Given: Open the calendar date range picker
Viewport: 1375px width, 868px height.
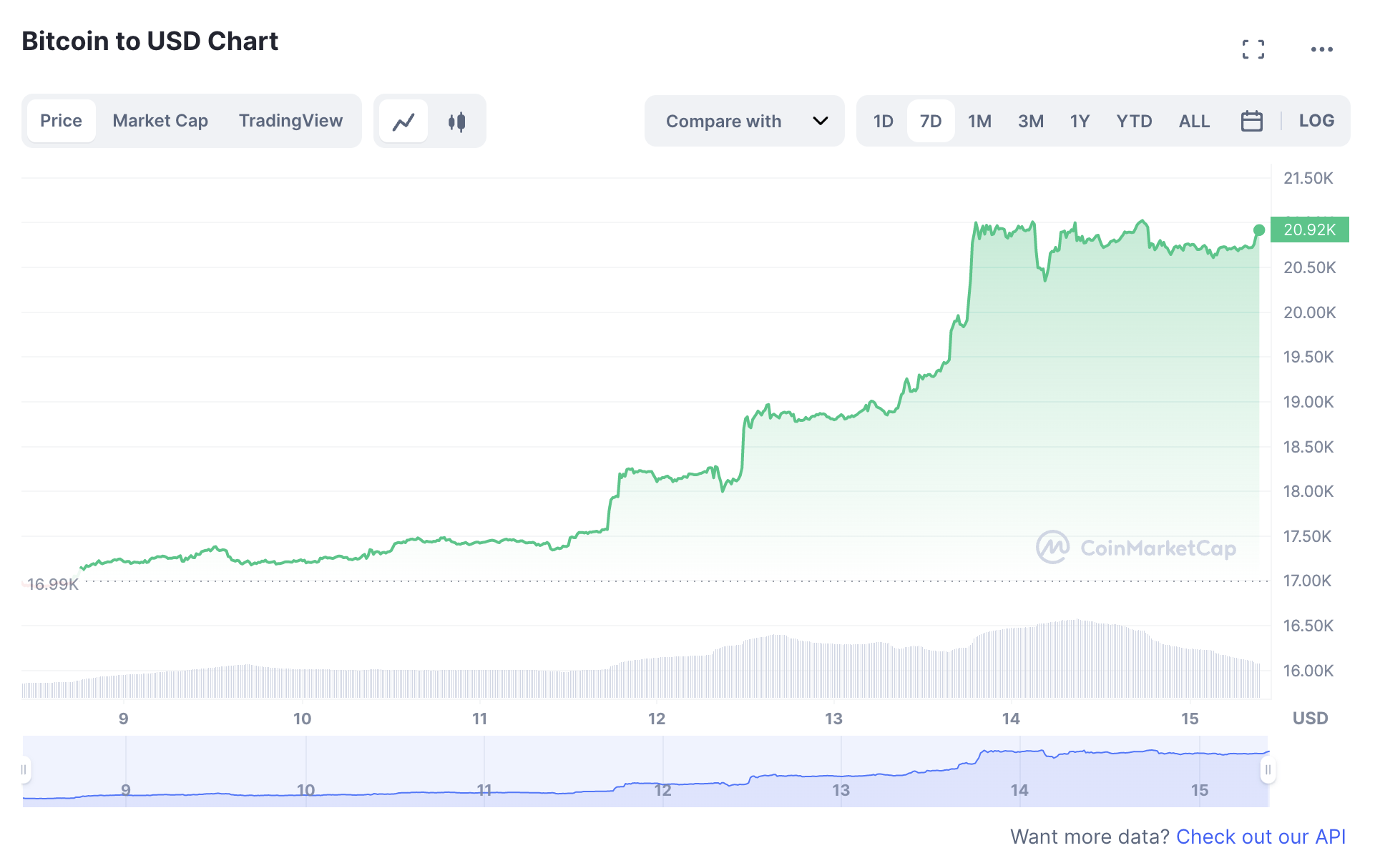Looking at the screenshot, I should pos(1251,121).
